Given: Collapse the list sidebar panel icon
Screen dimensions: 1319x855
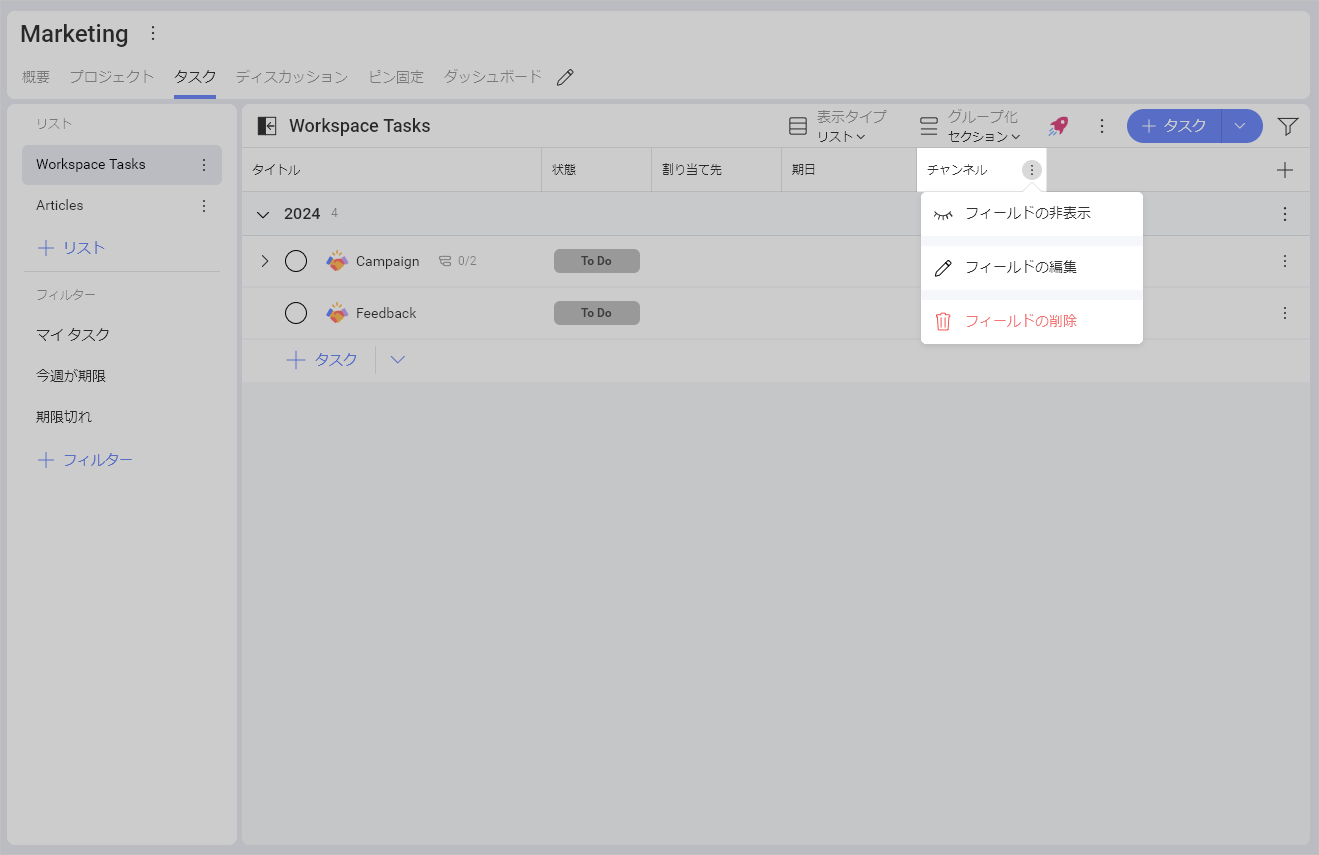Looking at the screenshot, I should tap(267, 126).
